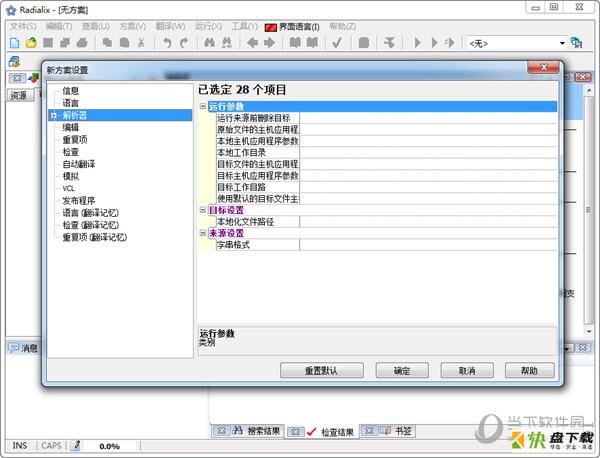
Task: Click the Paste toolbar icon
Action: point(124,42)
